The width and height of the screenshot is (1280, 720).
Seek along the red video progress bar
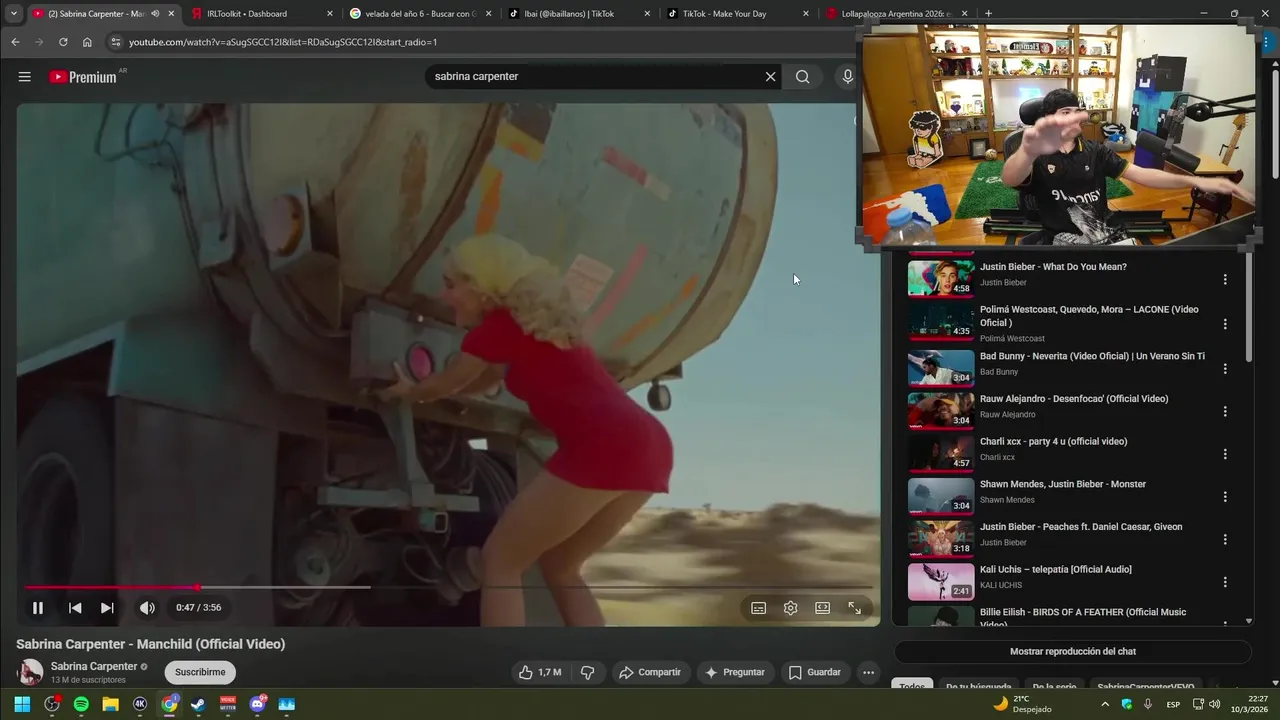pos(448,587)
